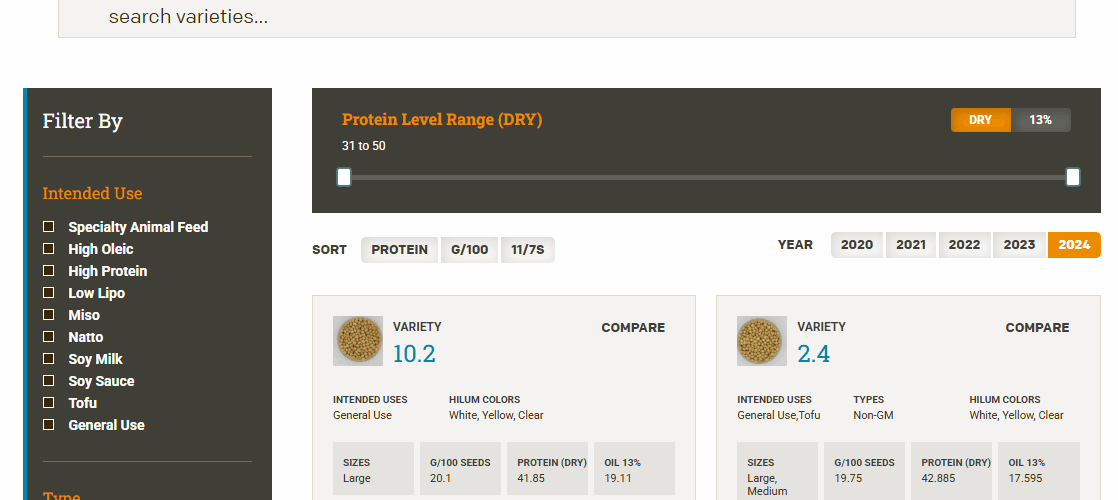Sort varieties by G/100
Image resolution: width=1118 pixels, height=500 pixels.
[x=469, y=250]
